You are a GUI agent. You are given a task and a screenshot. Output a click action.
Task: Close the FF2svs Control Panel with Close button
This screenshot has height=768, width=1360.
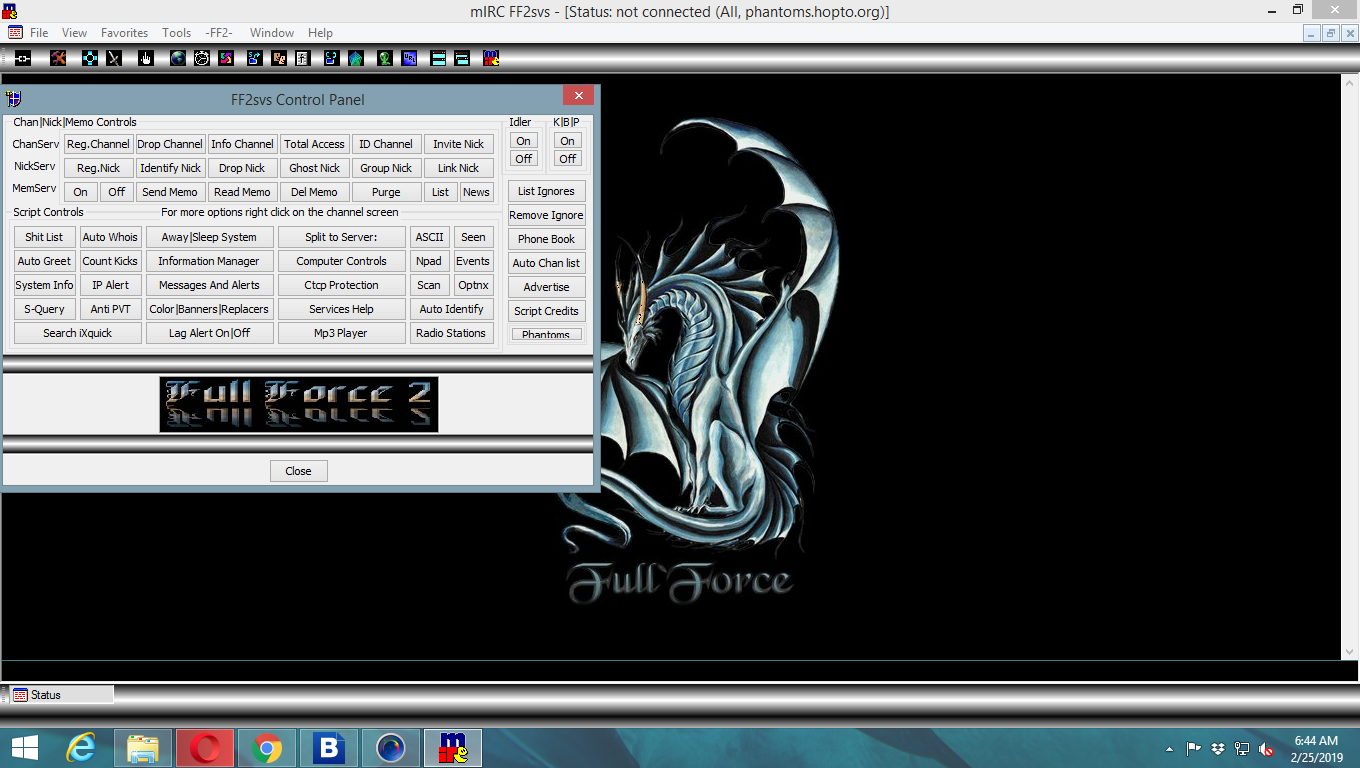[298, 471]
